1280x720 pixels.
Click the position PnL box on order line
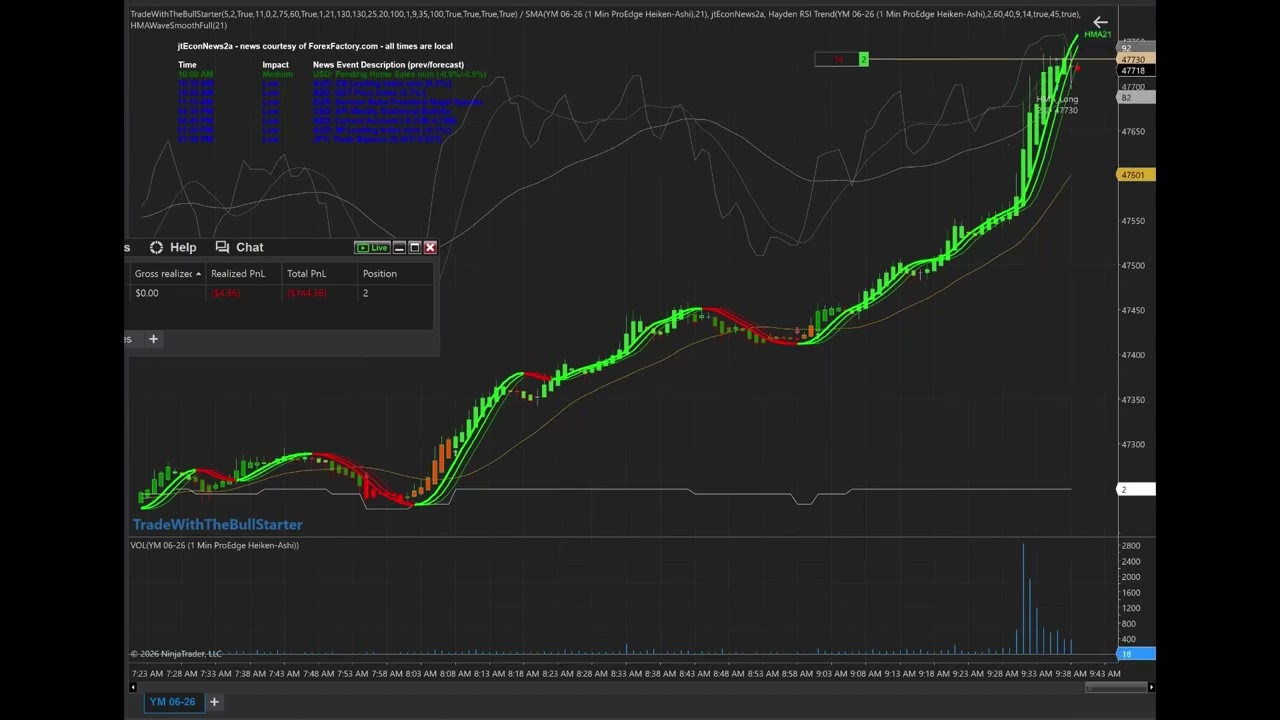837,60
